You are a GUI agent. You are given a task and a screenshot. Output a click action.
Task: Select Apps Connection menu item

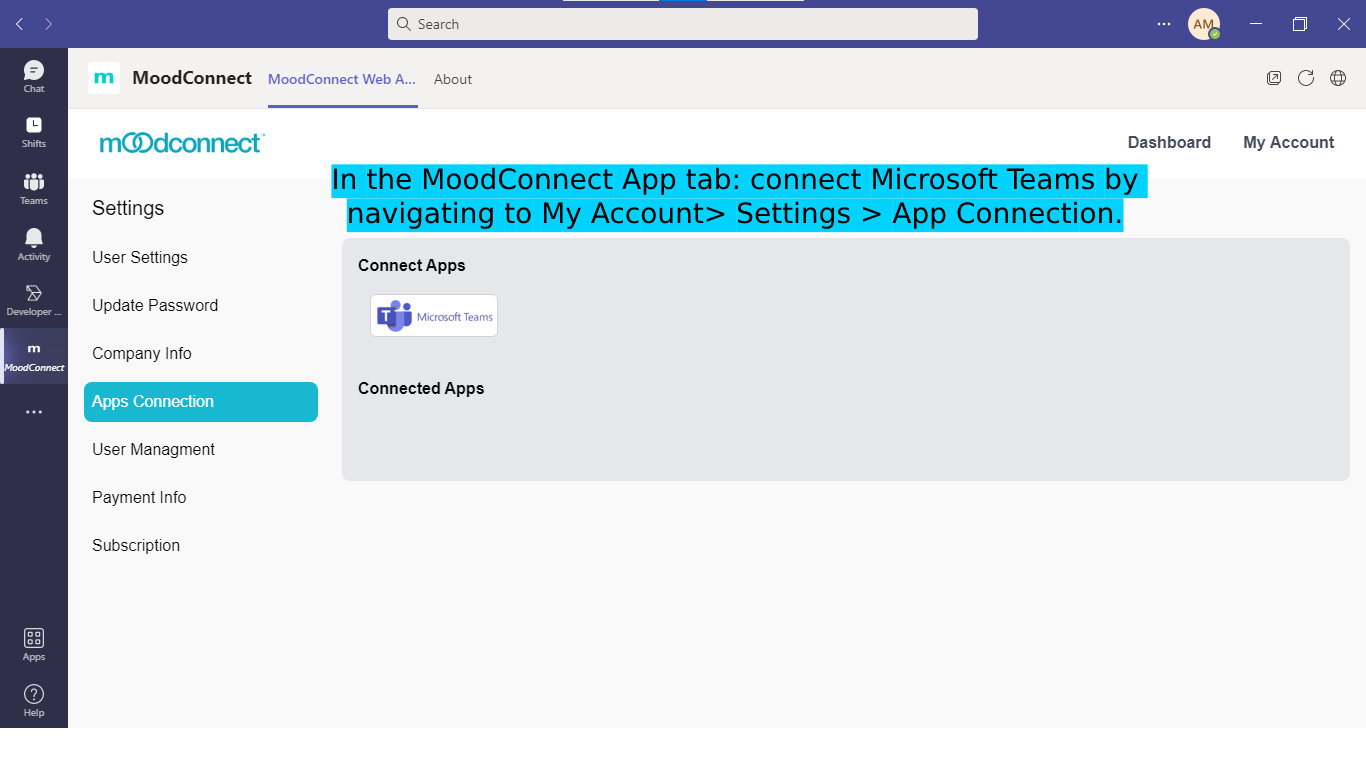[x=201, y=402]
